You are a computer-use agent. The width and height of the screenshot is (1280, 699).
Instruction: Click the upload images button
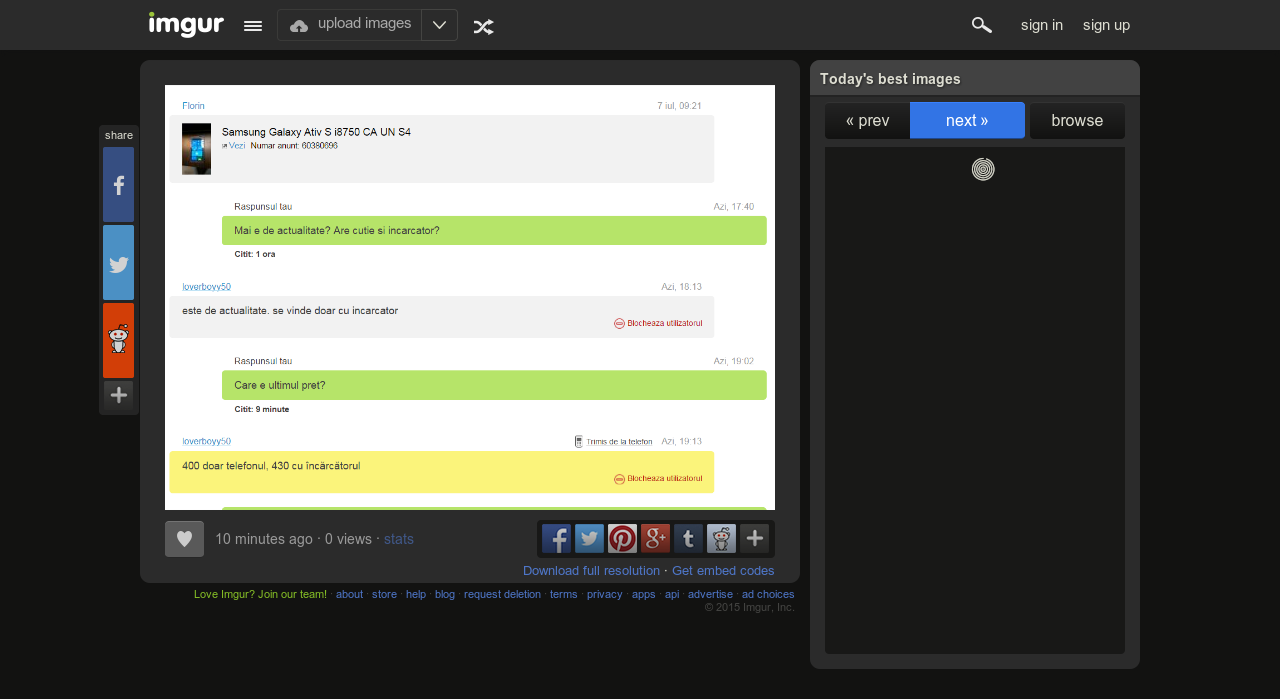(x=350, y=25)
